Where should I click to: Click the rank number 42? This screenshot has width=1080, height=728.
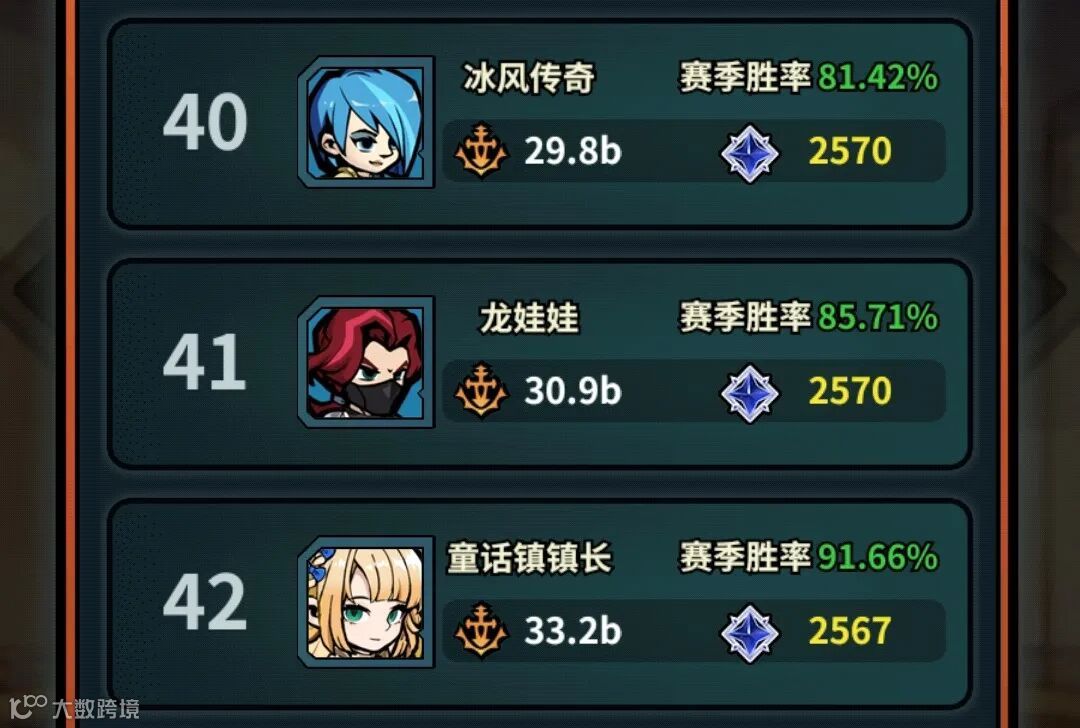(x=205, y=602)
